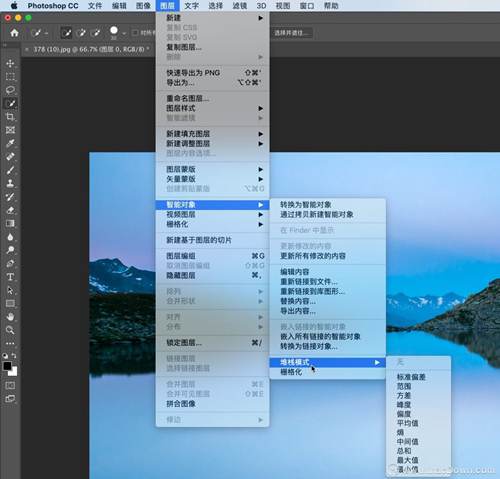Select the Move tool
Screen dimensions: 500x479
[x=10, y=63]
